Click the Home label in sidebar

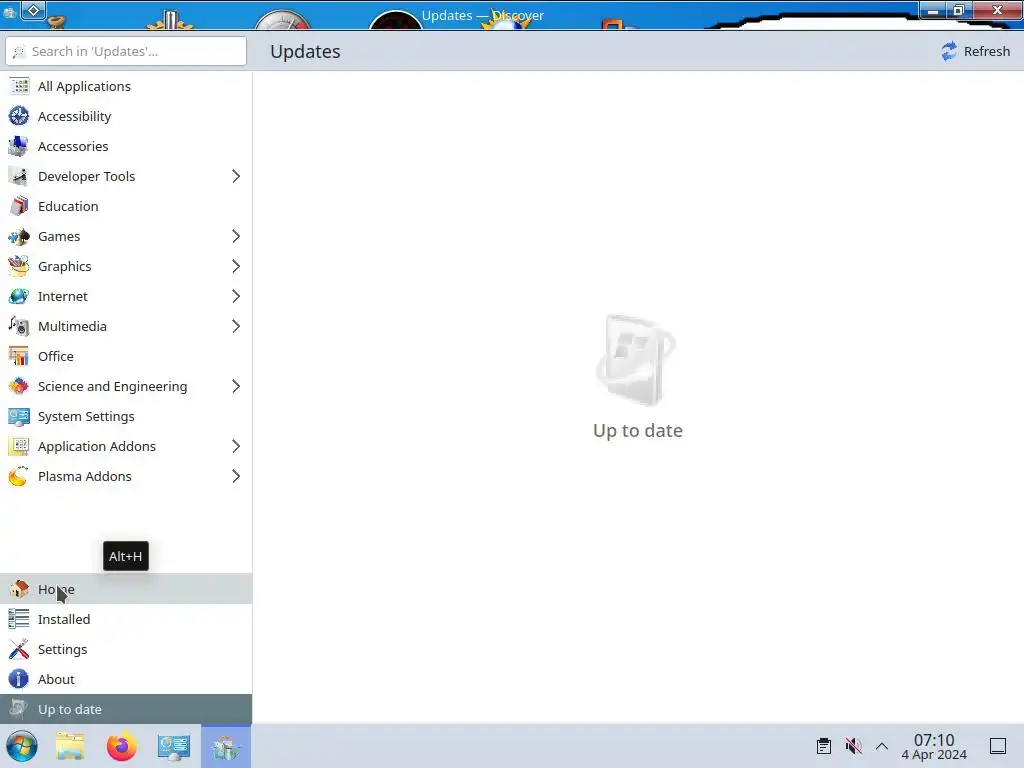click(x=56, y=589)
